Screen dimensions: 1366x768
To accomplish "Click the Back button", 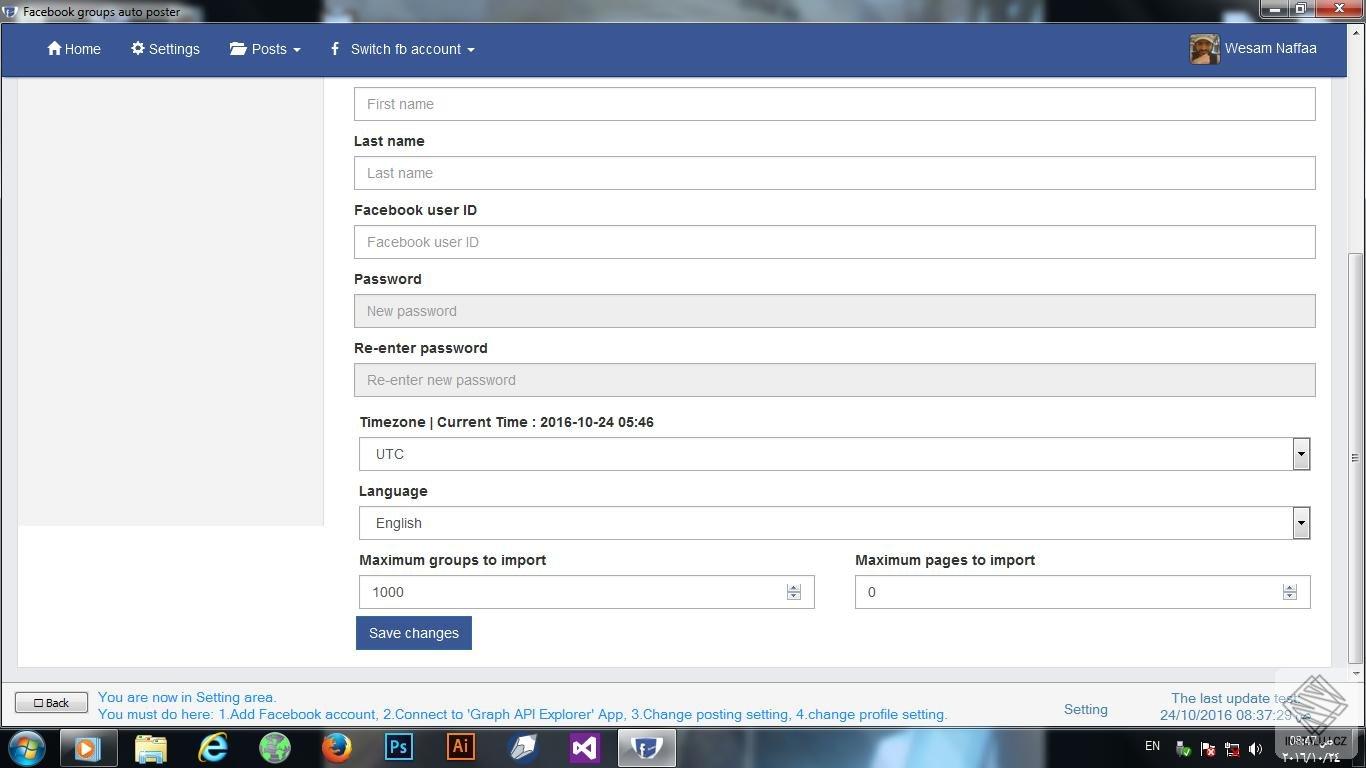I will (x=51, y=703).
